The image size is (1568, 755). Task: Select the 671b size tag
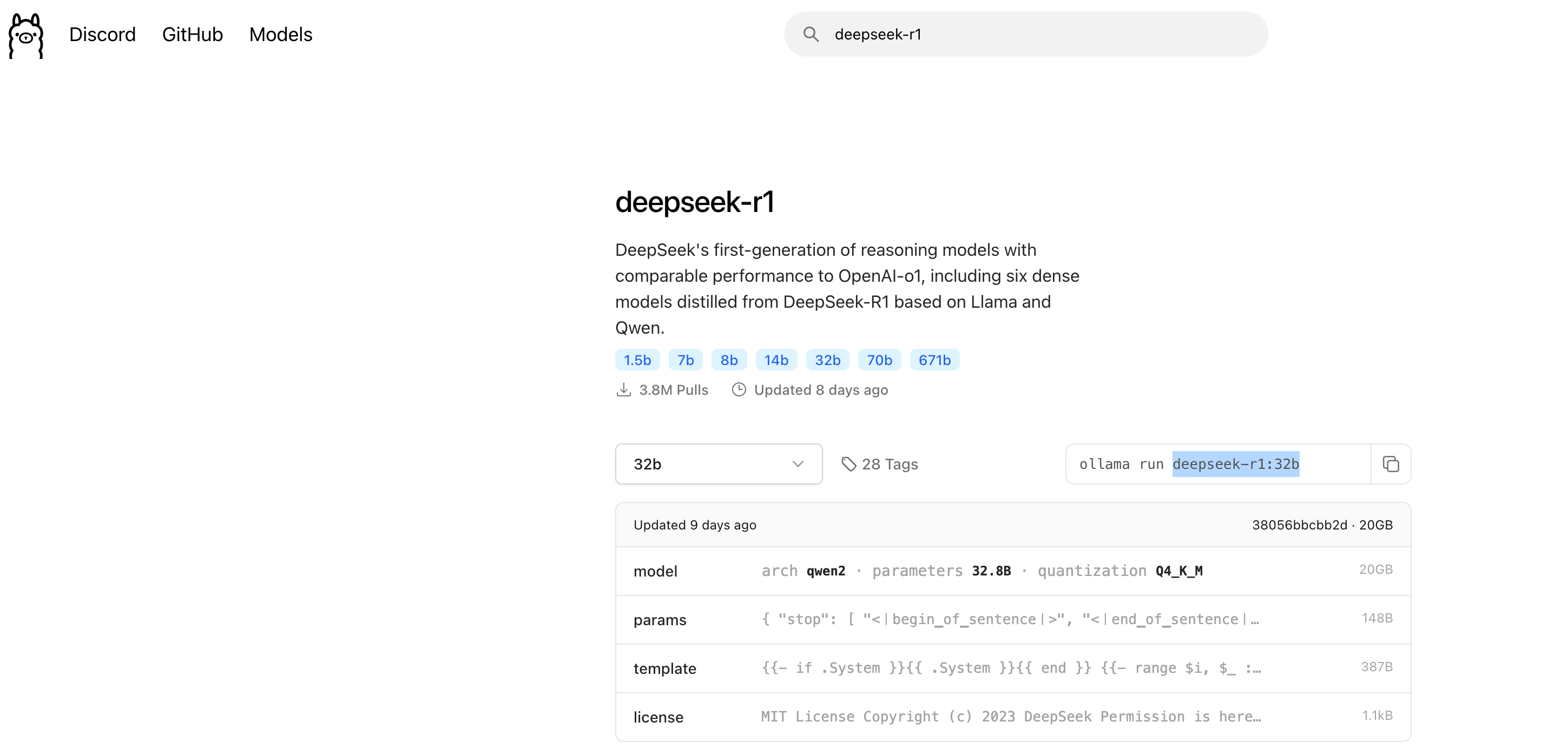coord(934,360)
